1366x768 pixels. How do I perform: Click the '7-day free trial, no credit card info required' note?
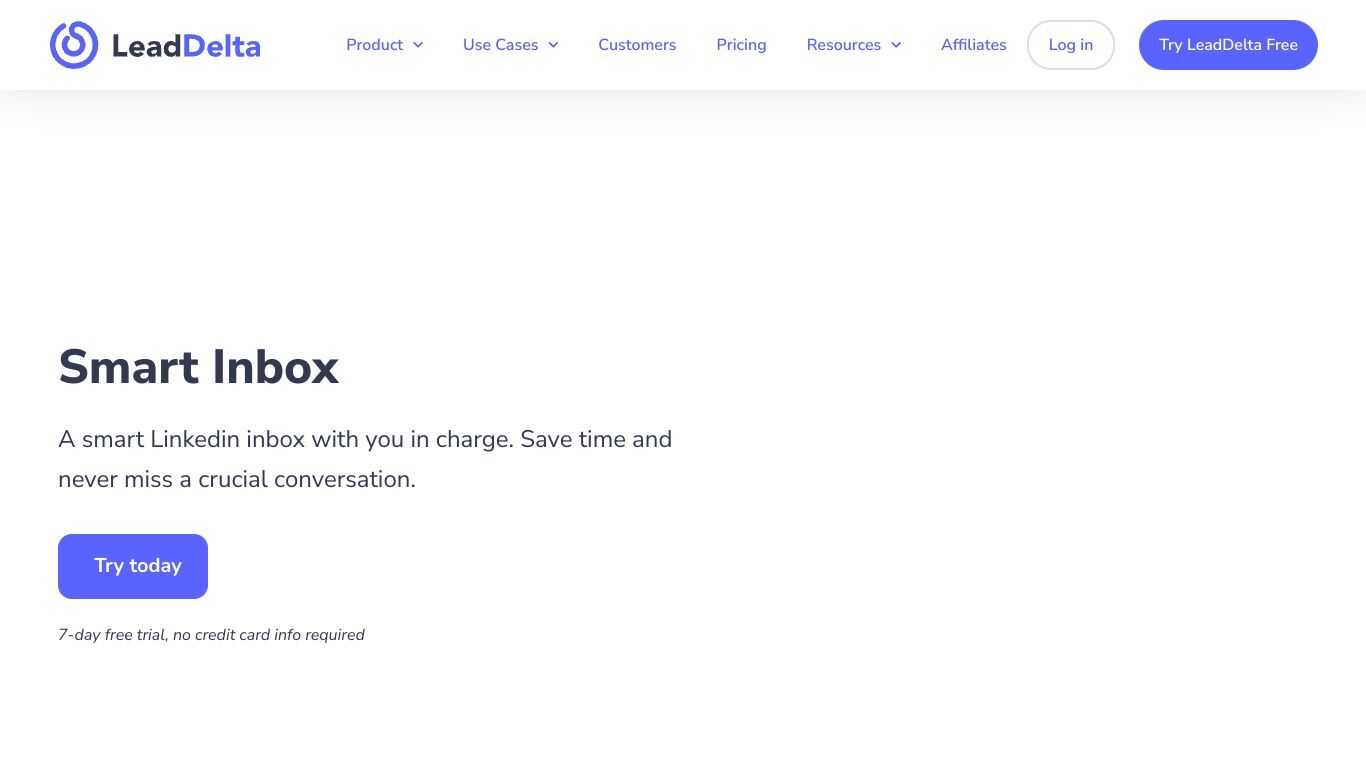click(211, 635)
